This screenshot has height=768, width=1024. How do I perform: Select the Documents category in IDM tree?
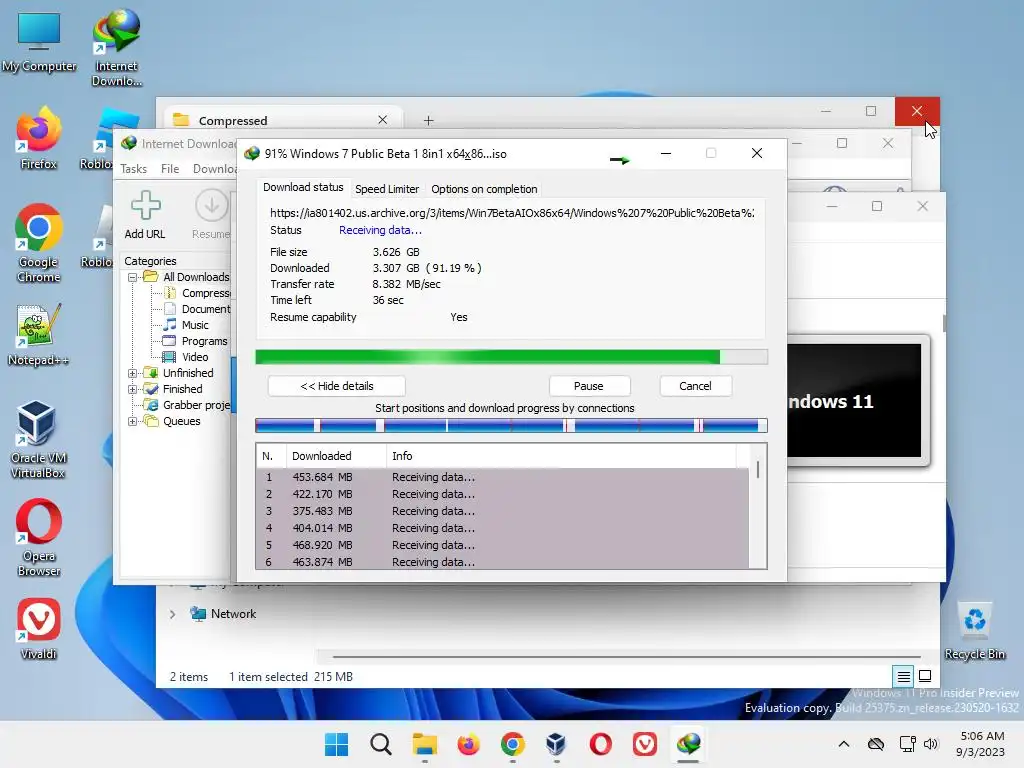(205, 309)
